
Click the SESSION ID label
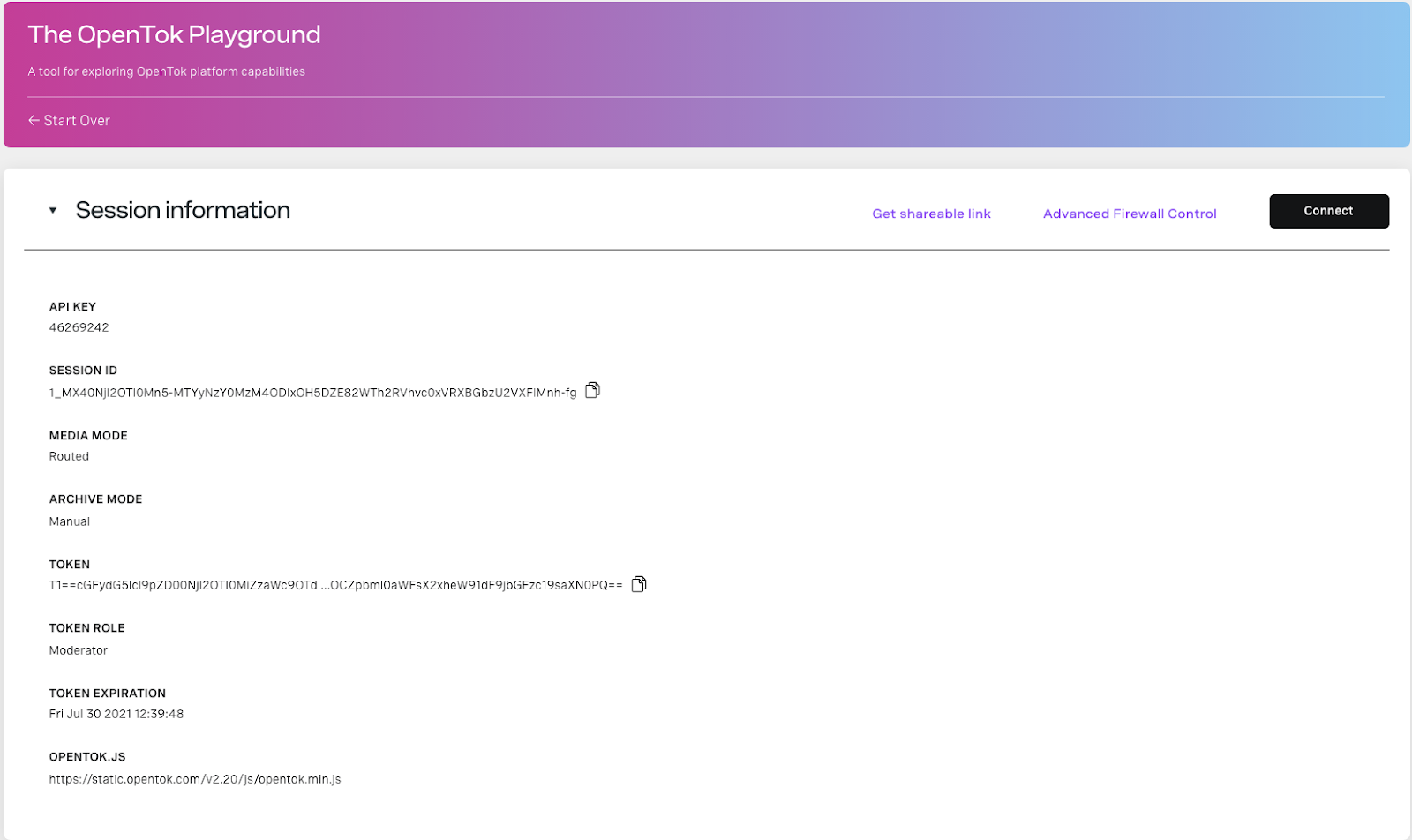pos(83,371)
